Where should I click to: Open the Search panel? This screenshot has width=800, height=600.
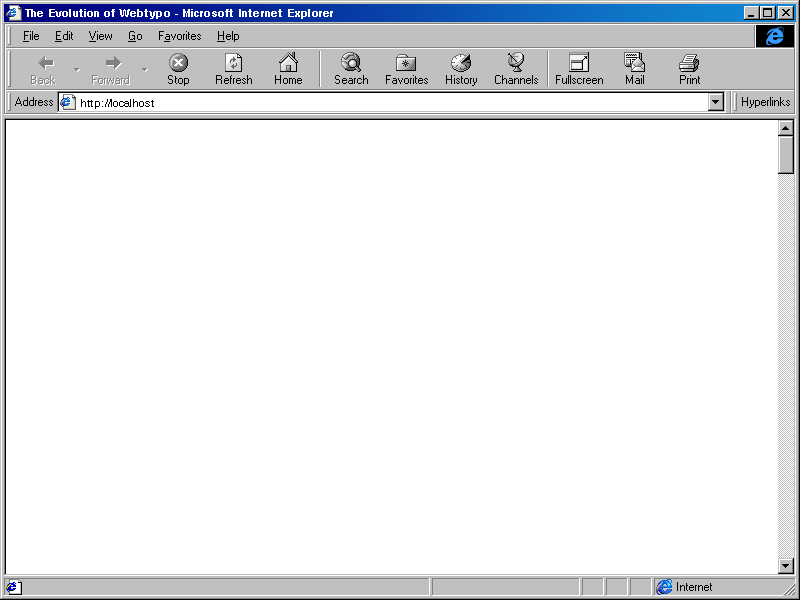click(351, 68)
